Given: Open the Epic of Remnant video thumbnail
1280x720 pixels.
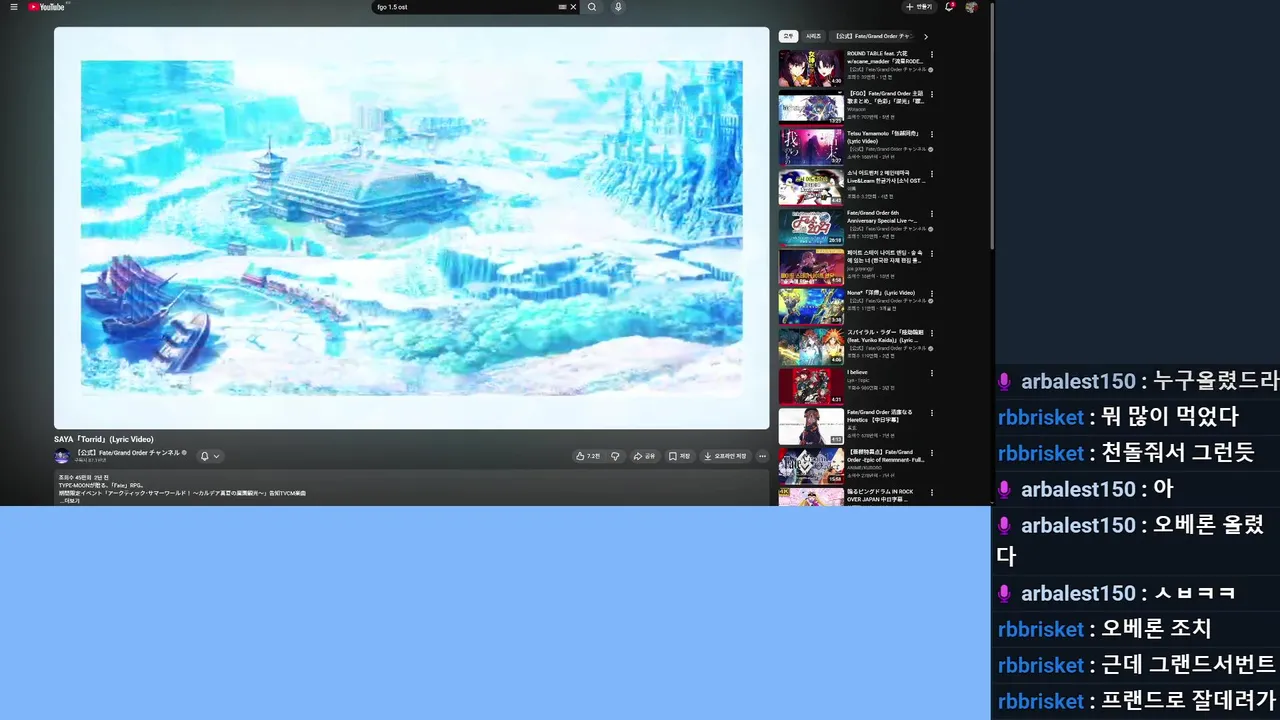Looking at the screenshot, I should coord(811,465).
